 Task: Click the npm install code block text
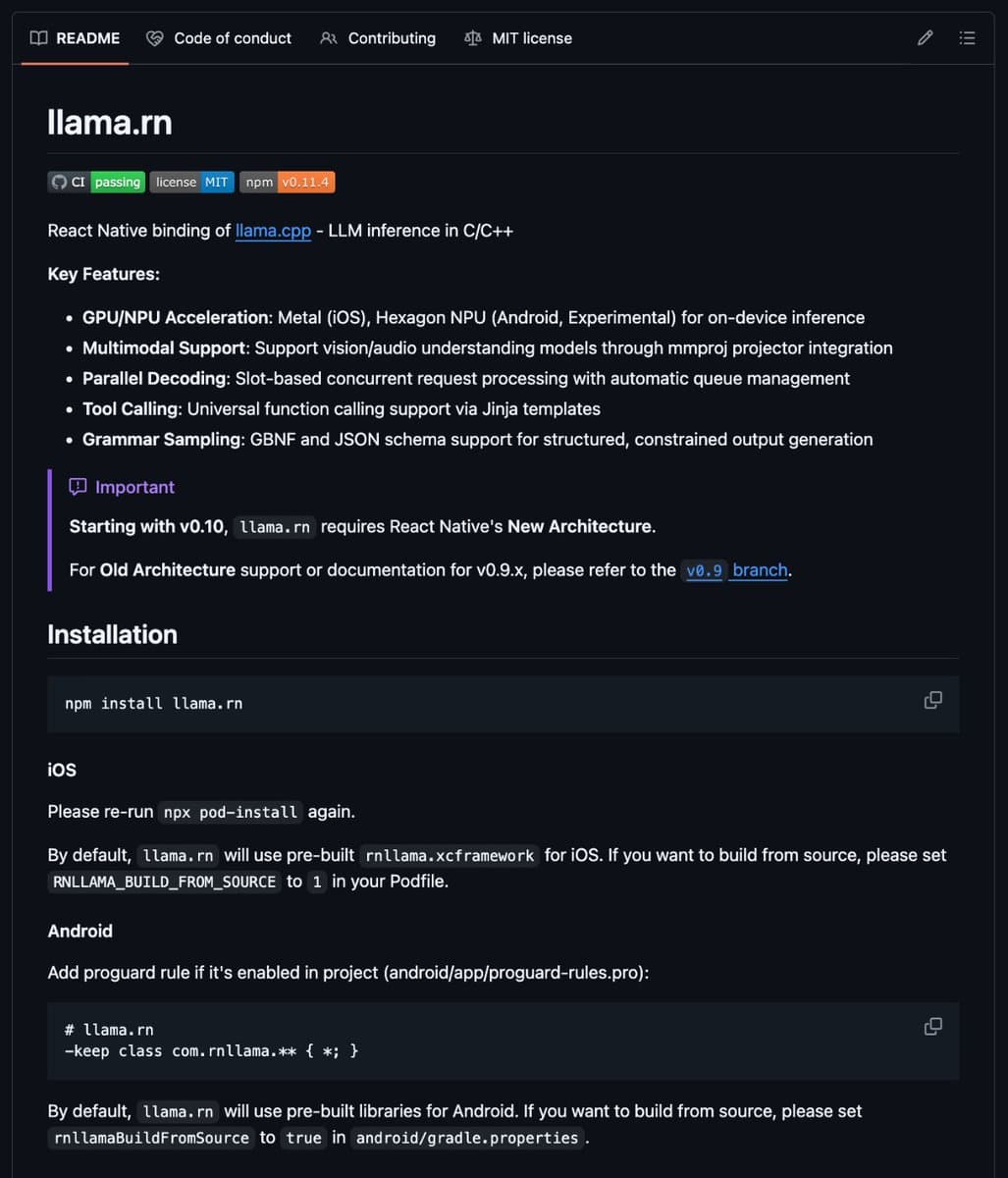[153, 704]
